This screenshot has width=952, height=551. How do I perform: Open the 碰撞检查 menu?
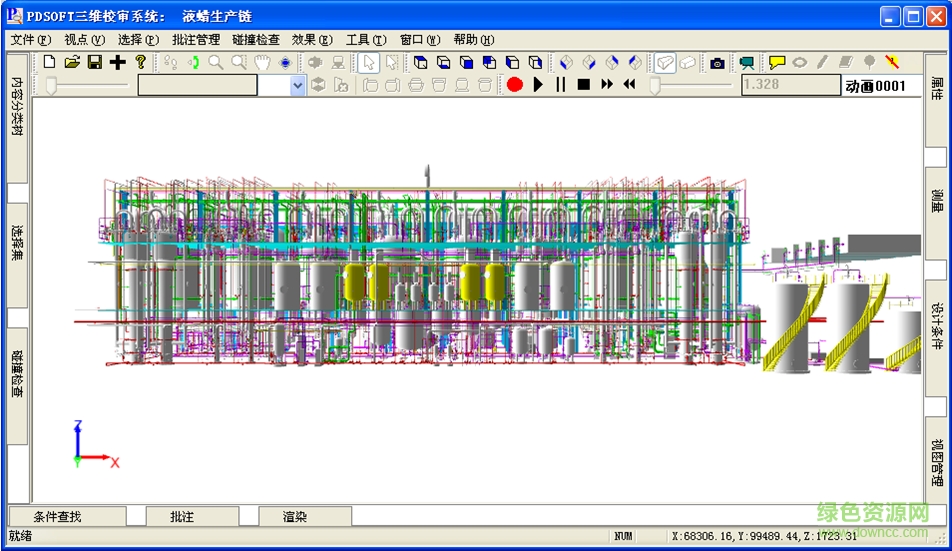256,40
